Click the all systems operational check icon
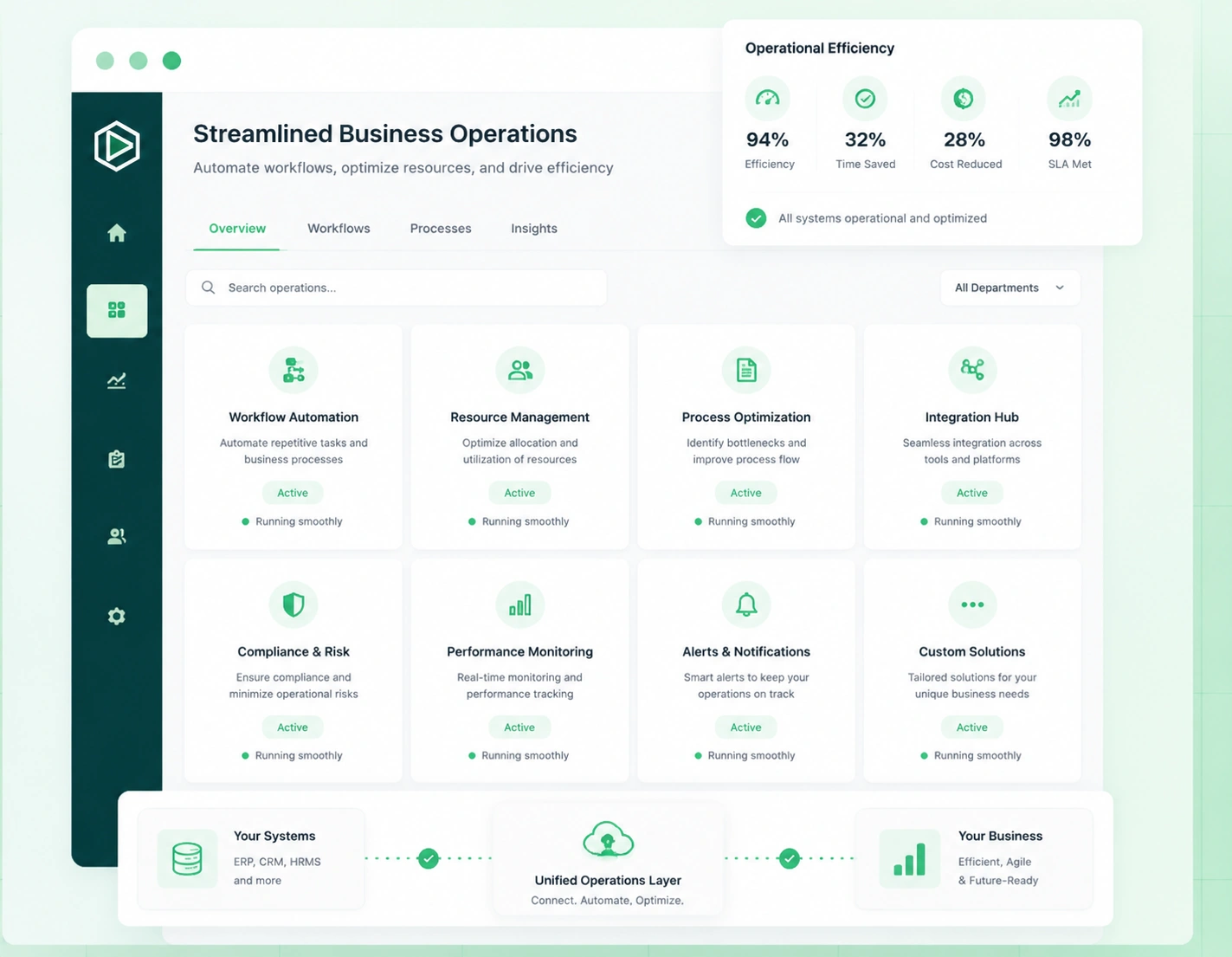The image size is (1232, 957). [756, 218]
